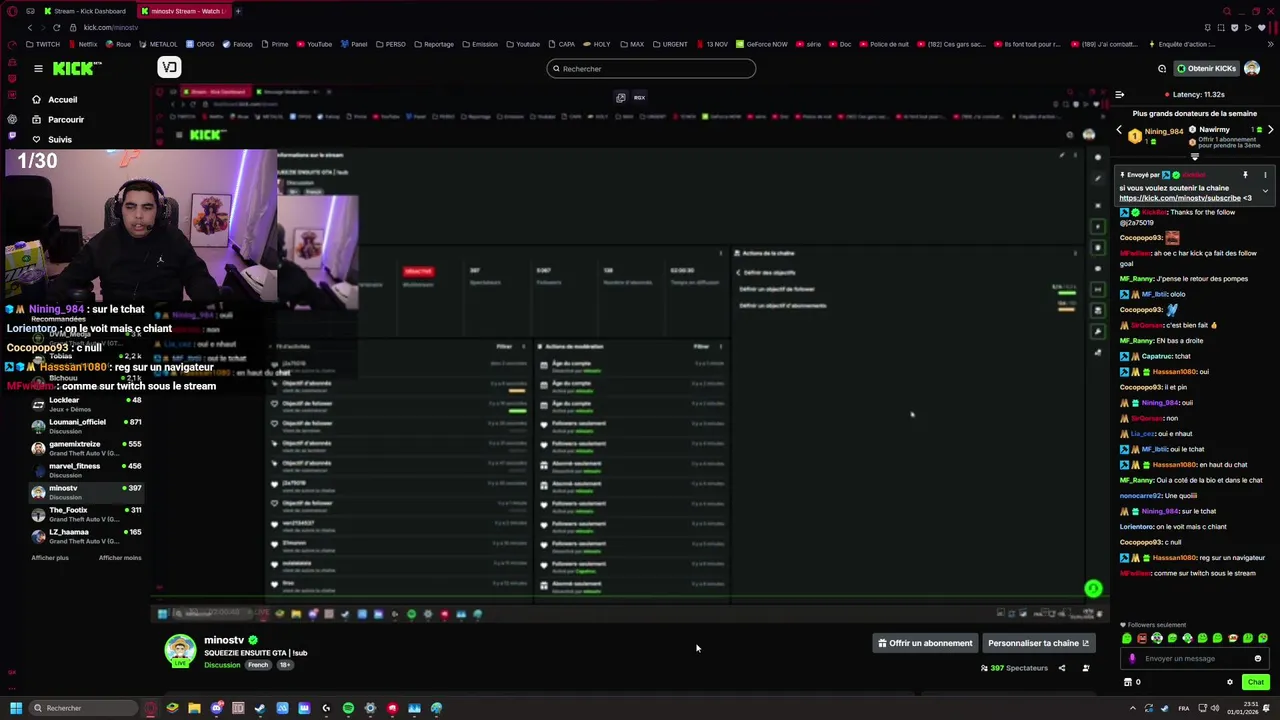Click the Discussion category link
The height and width of the screenshot is (720, 1280).
point(222,665)
